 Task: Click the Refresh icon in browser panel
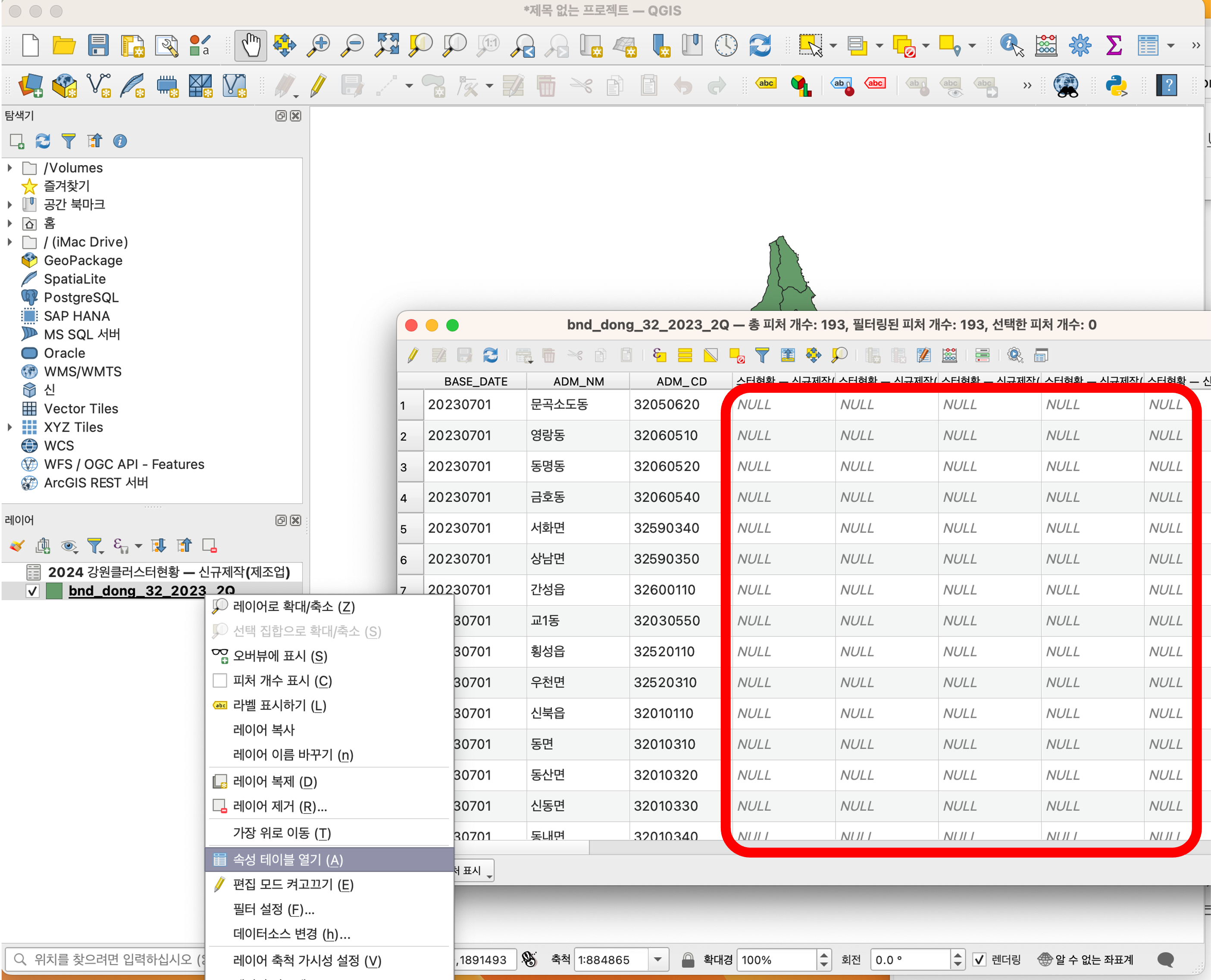point(43,141)
